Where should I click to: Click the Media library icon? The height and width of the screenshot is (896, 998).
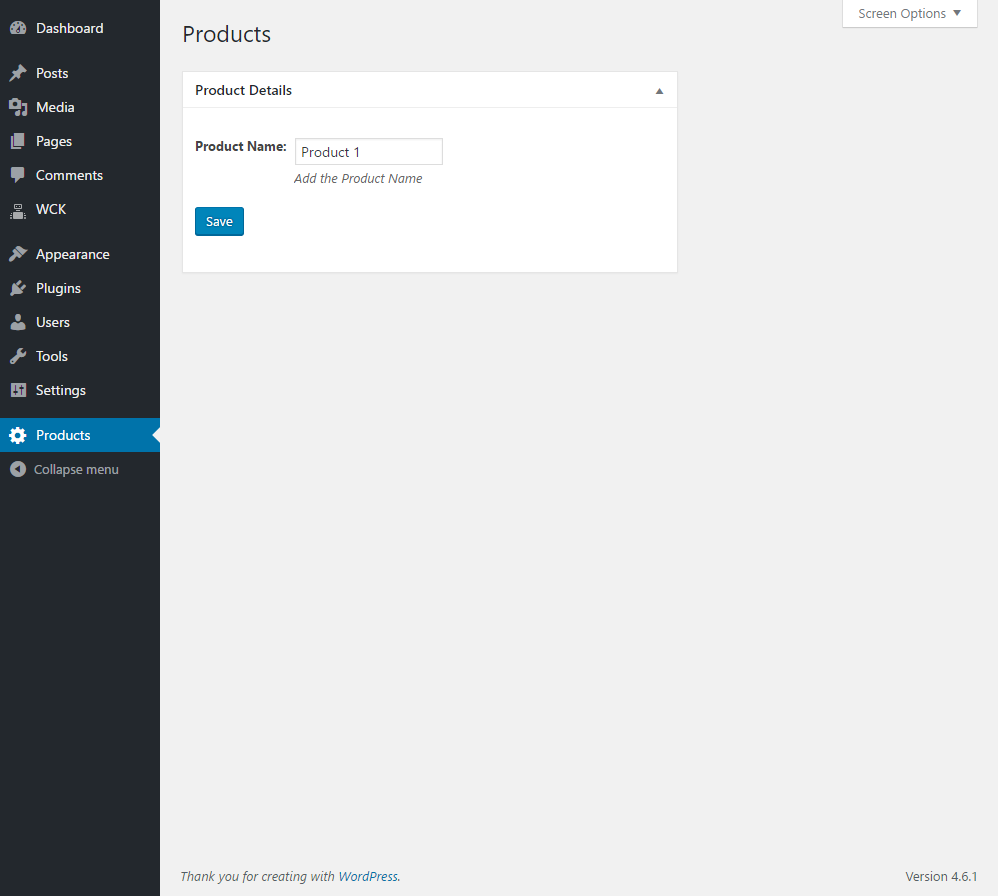point(18,107)
